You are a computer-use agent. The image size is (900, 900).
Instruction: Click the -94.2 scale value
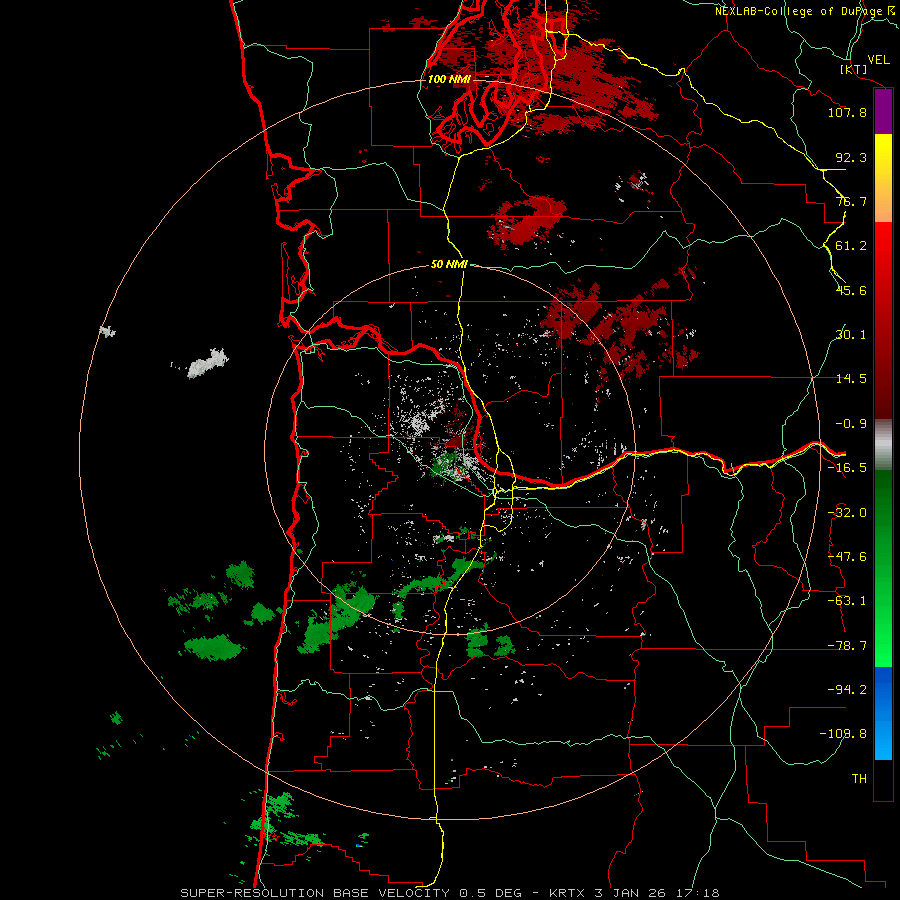[847, 690]
